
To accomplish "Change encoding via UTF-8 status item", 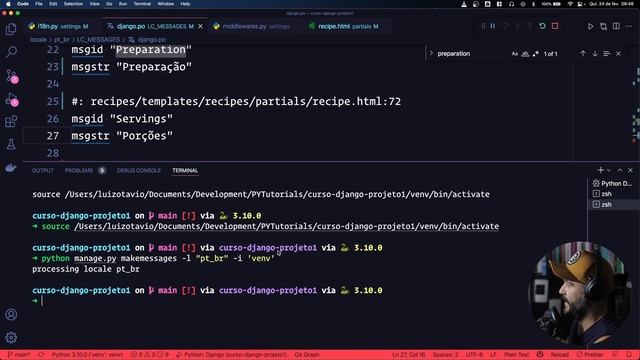I will pos(474,355).
